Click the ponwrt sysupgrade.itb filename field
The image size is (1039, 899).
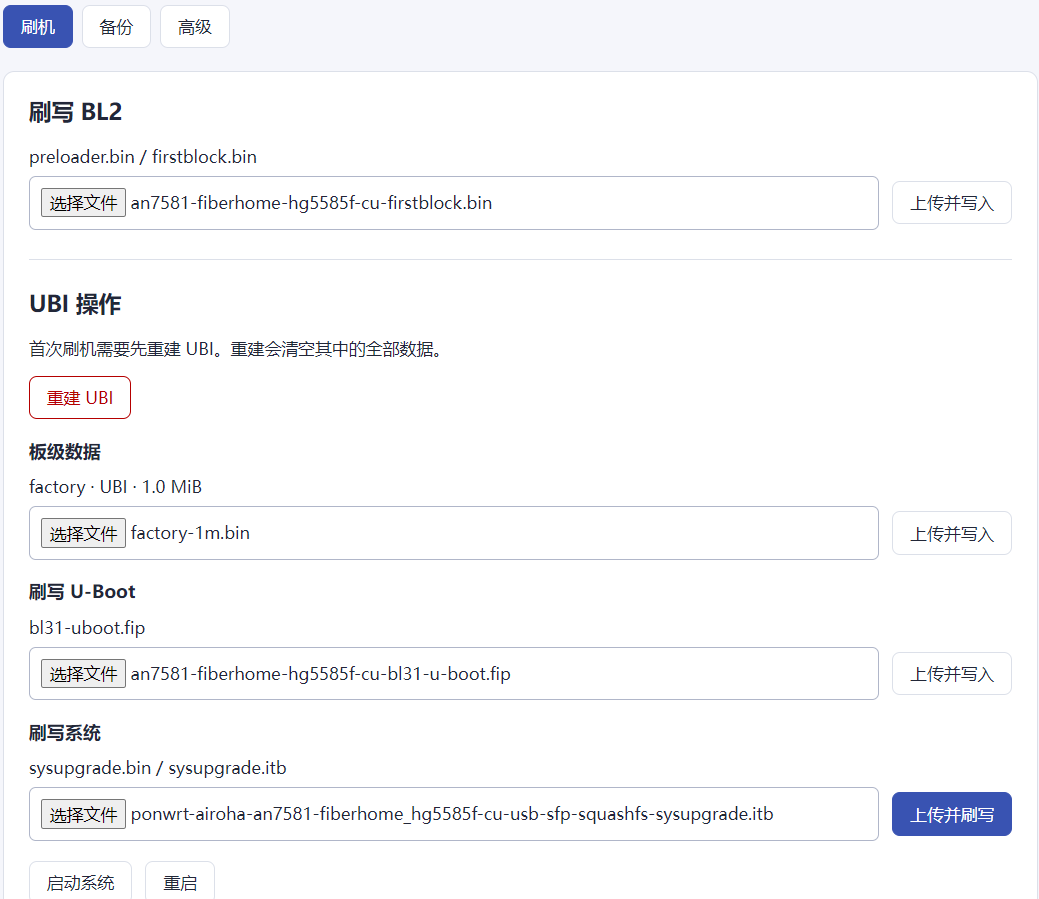click(452, 814)
